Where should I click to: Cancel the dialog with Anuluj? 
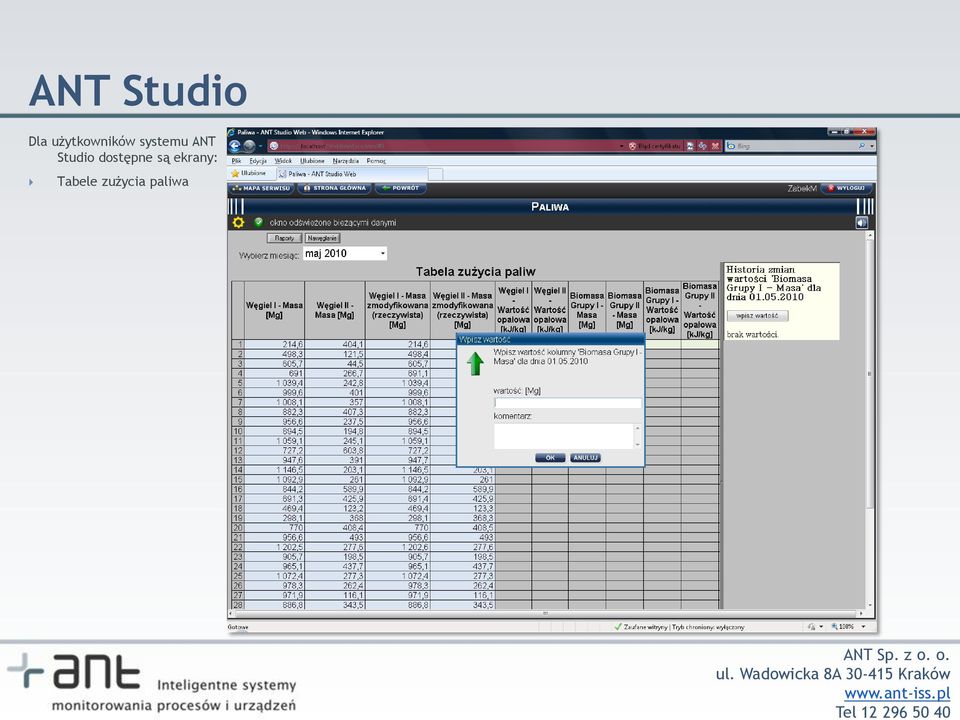[x=585, y=458]
